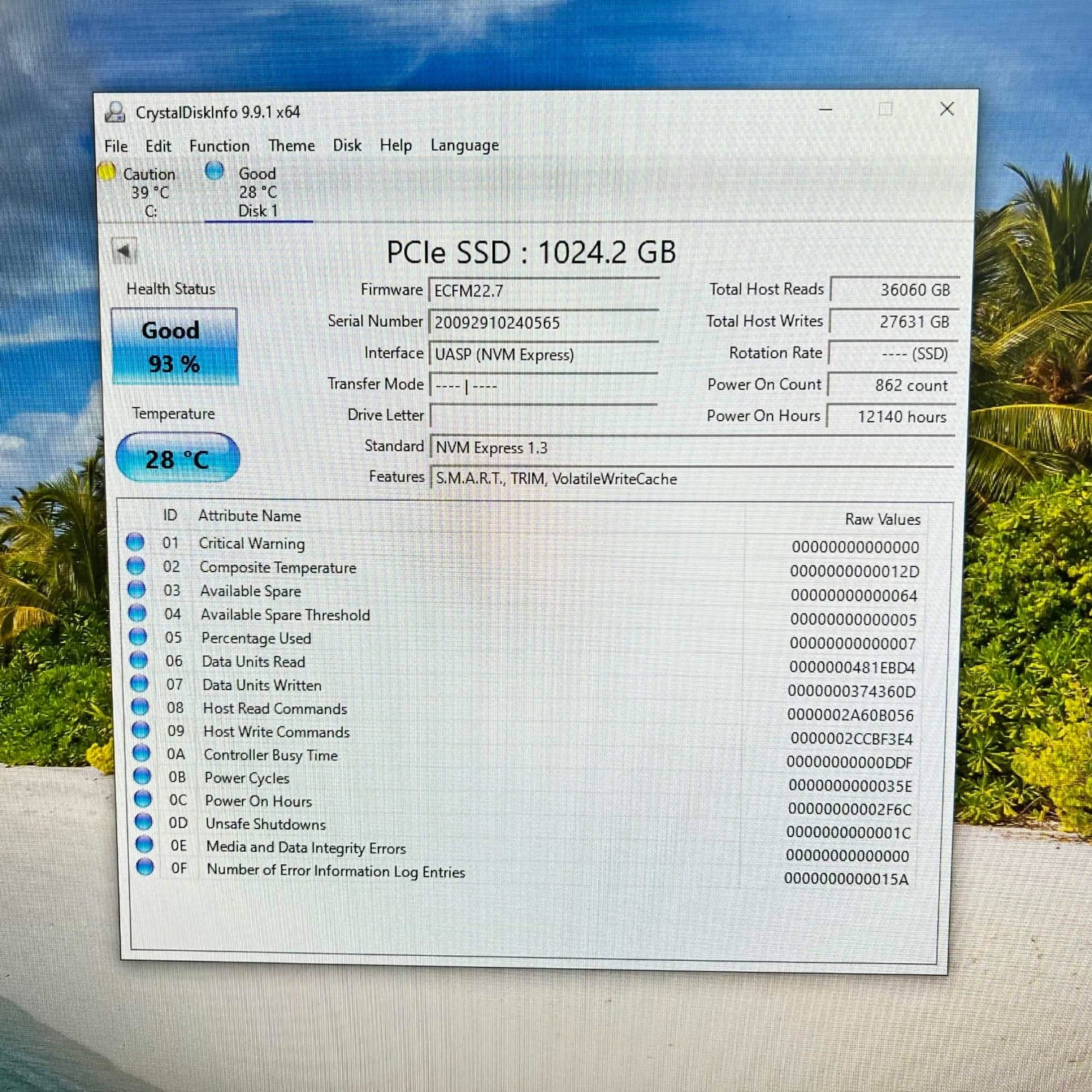1092x1092 pixels.
Task: Click raw value 00000000002F6C
Action: (850, 809)
